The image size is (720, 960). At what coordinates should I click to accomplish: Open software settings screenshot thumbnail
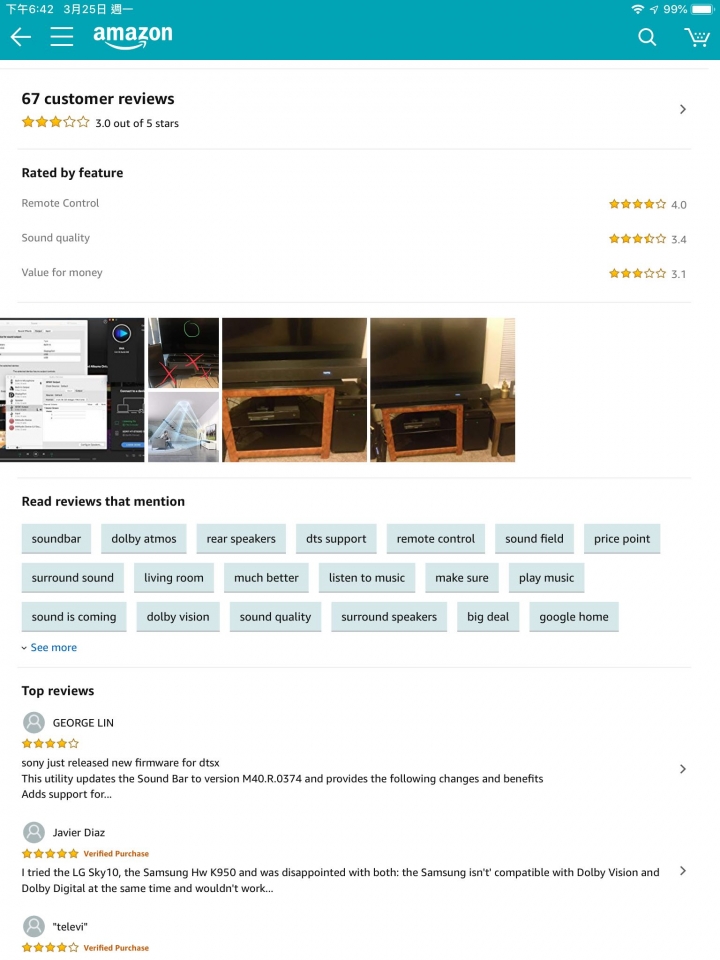click(x=72, y=390)
